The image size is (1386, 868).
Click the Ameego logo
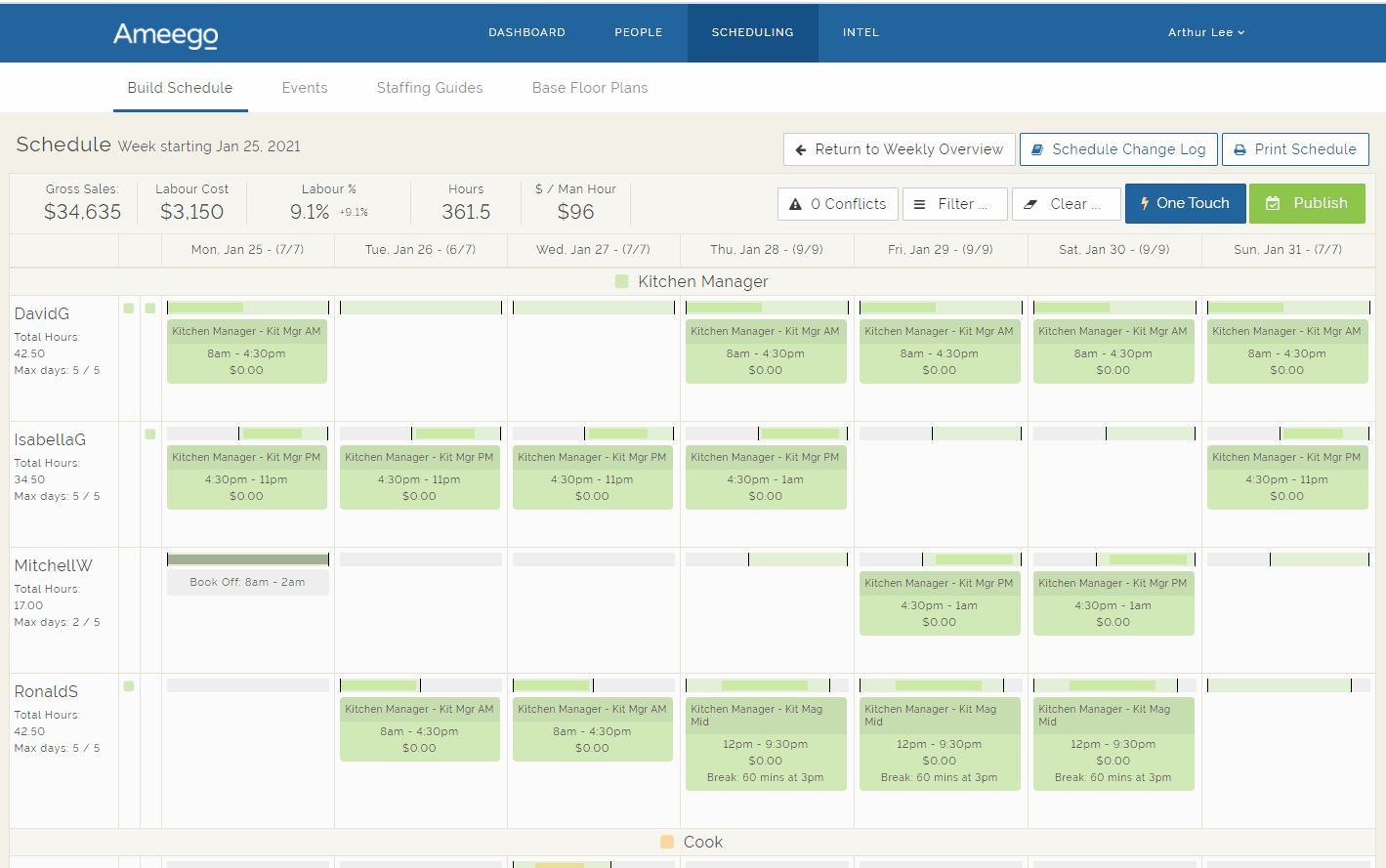click(166, 34)
